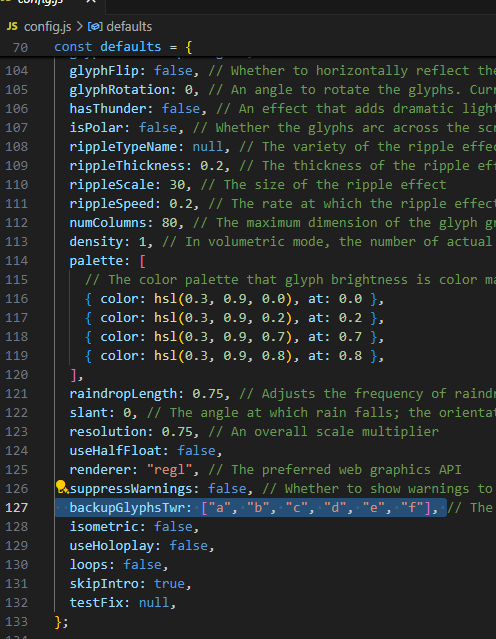This screenshot has width=496, height=639.
Task: Click the closing brace on line 133
Action: click(58, 622)
